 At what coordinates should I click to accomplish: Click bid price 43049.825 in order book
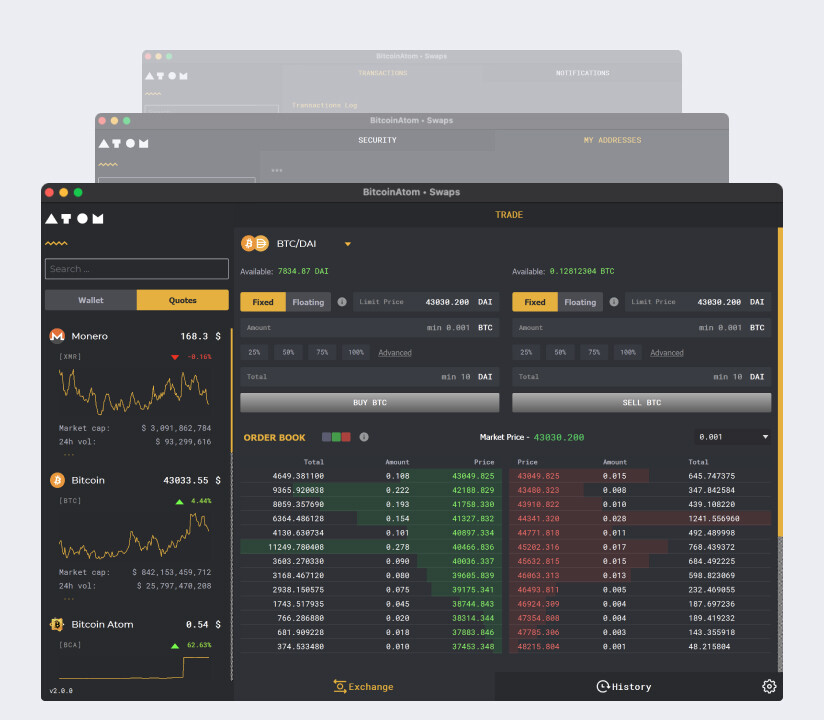click(x=473, y=476)
